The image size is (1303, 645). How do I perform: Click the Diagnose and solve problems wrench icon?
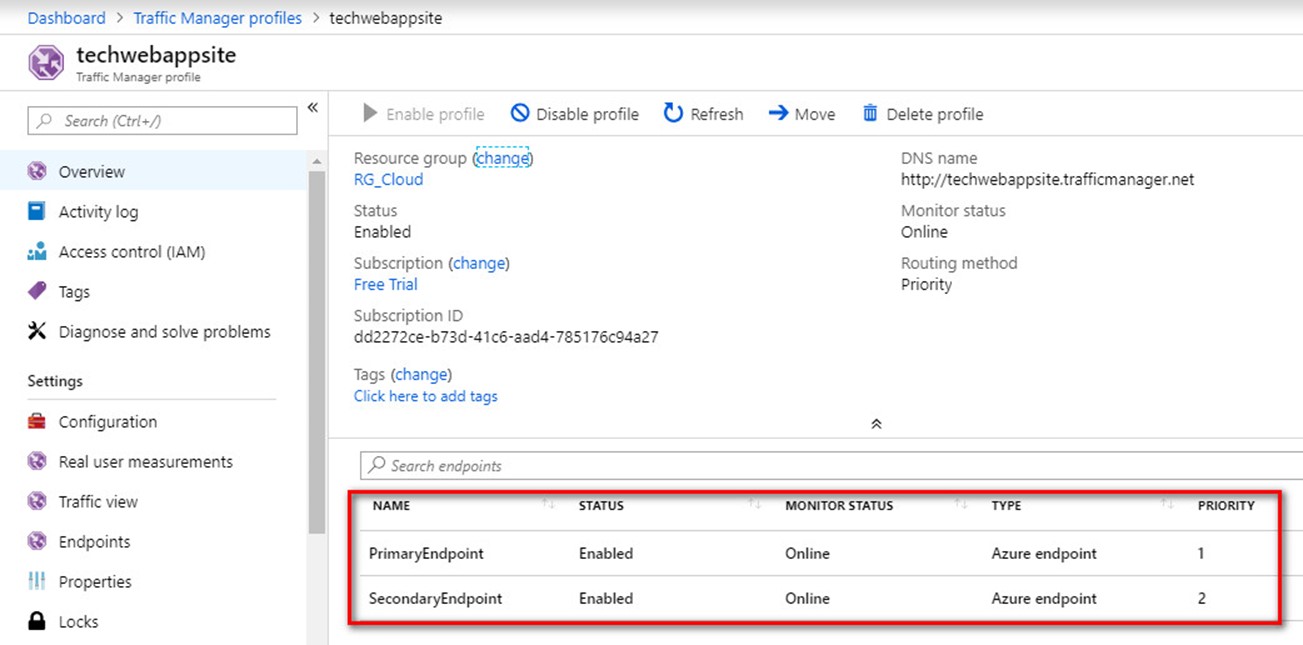click(x=37, y=331)
